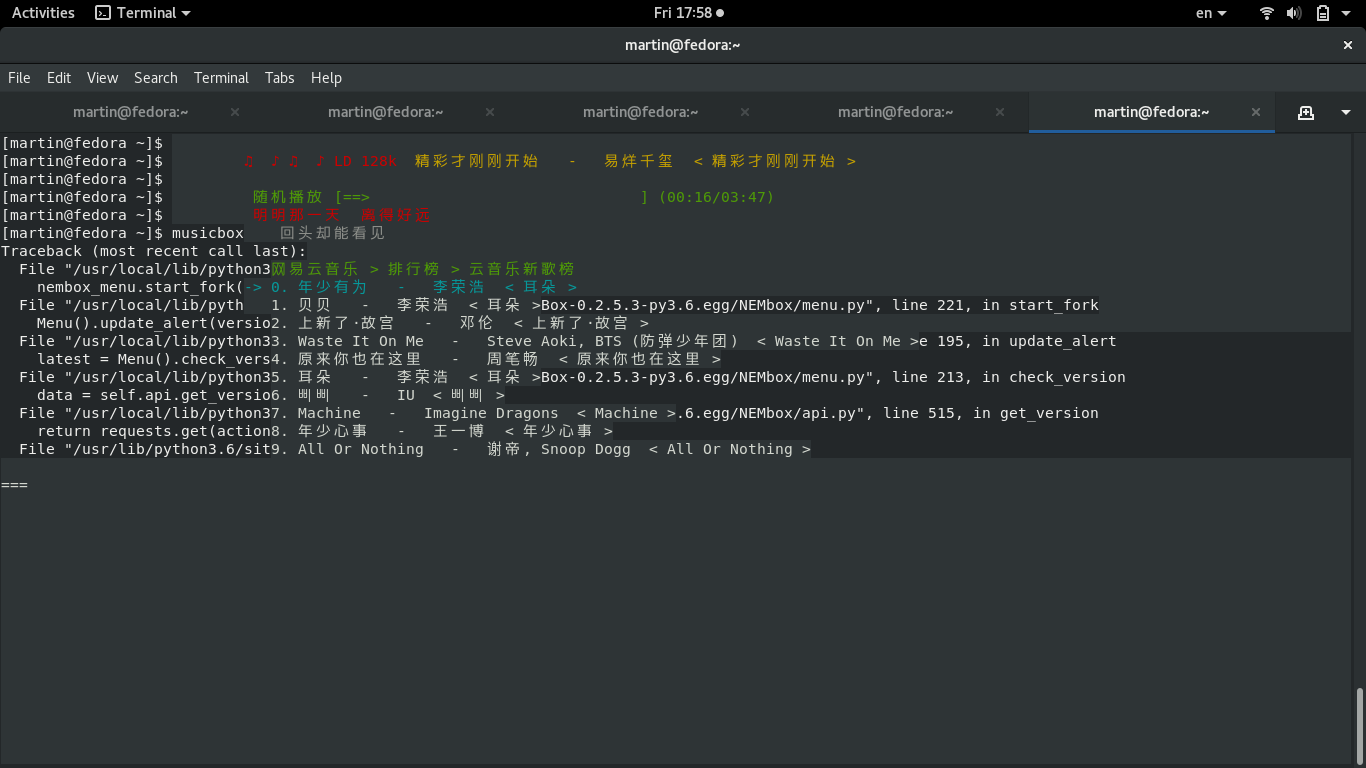Click the Activities button
Image resolution: width=1366 pixels, height=768 pixels.
click(x=43, y=12)
